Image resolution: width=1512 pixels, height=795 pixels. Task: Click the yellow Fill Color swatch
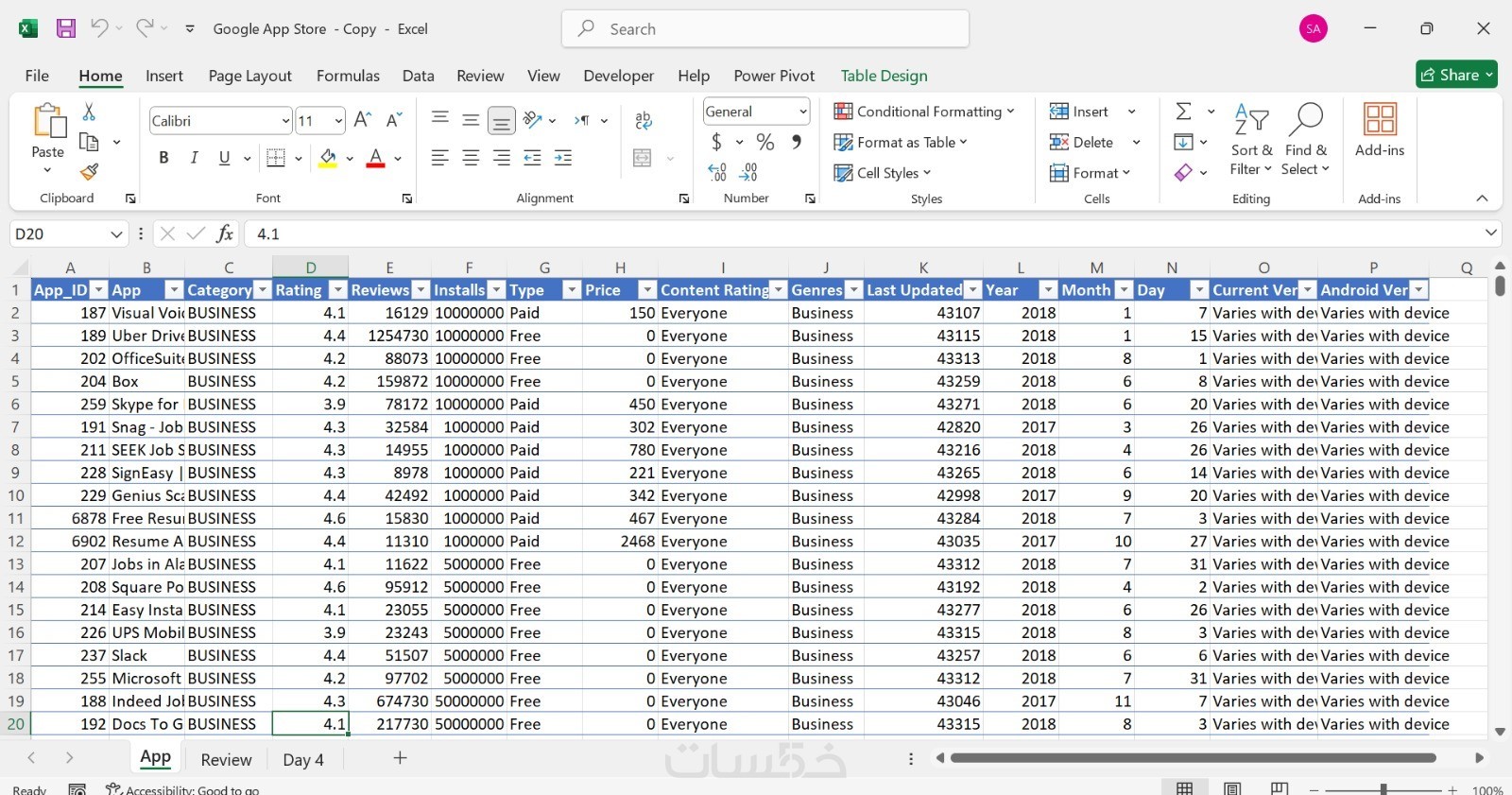tap(328, 158)
